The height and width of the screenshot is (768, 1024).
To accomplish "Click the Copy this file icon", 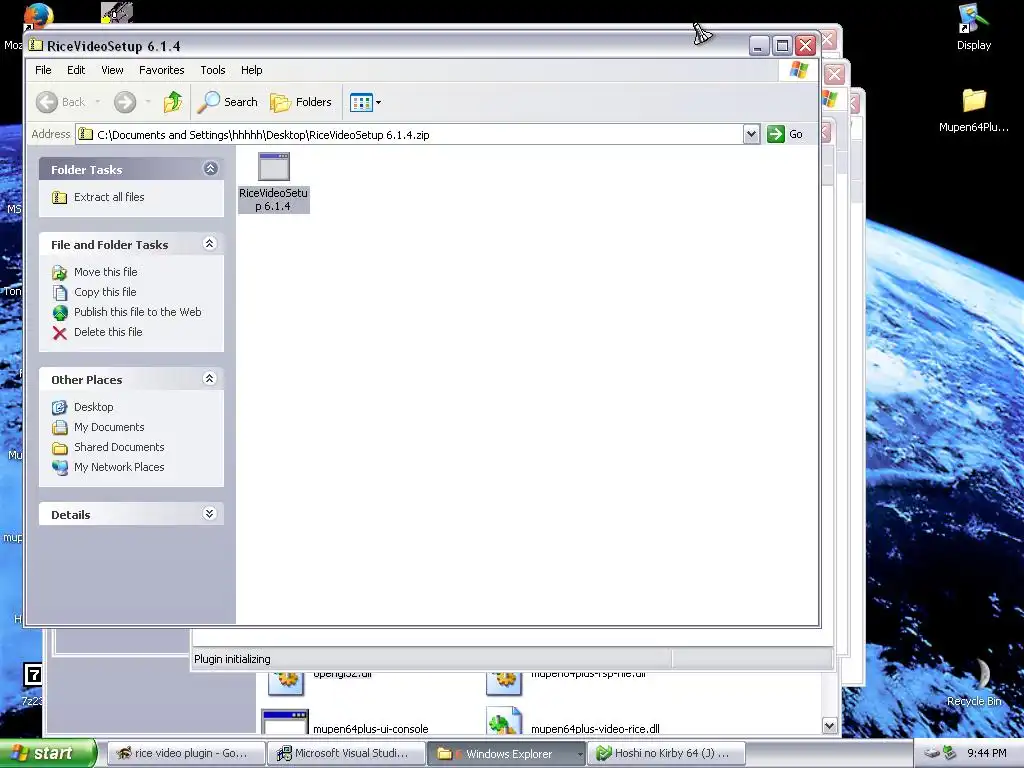I will point(59,293).
